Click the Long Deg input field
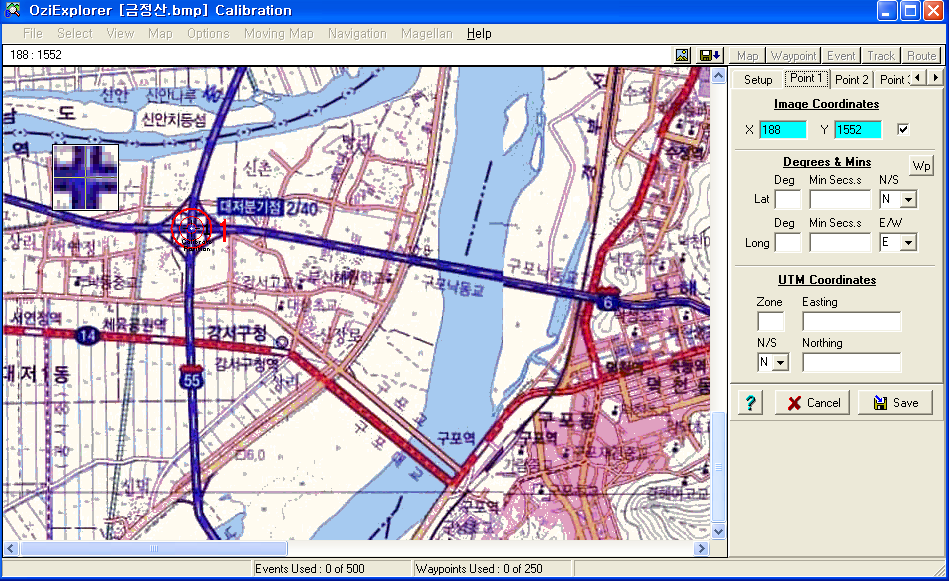949x581 pixels. click(788, 243)
